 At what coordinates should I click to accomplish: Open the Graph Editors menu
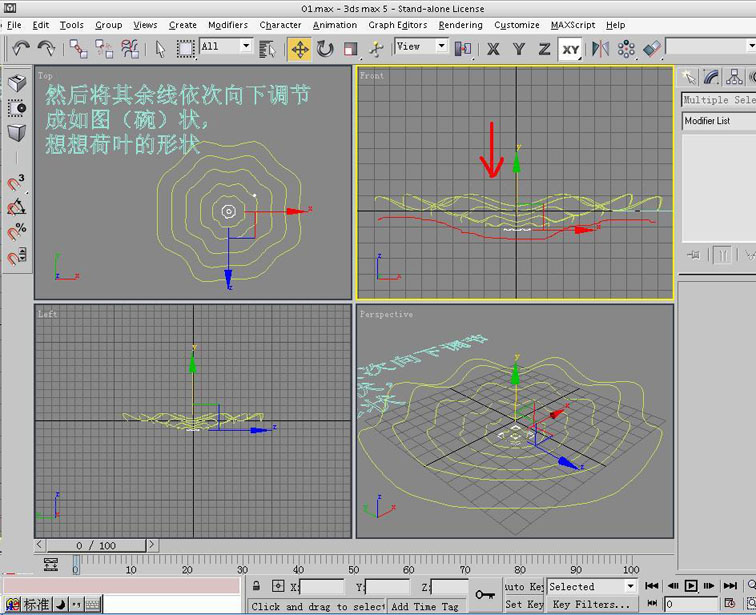tap(398, 25)
